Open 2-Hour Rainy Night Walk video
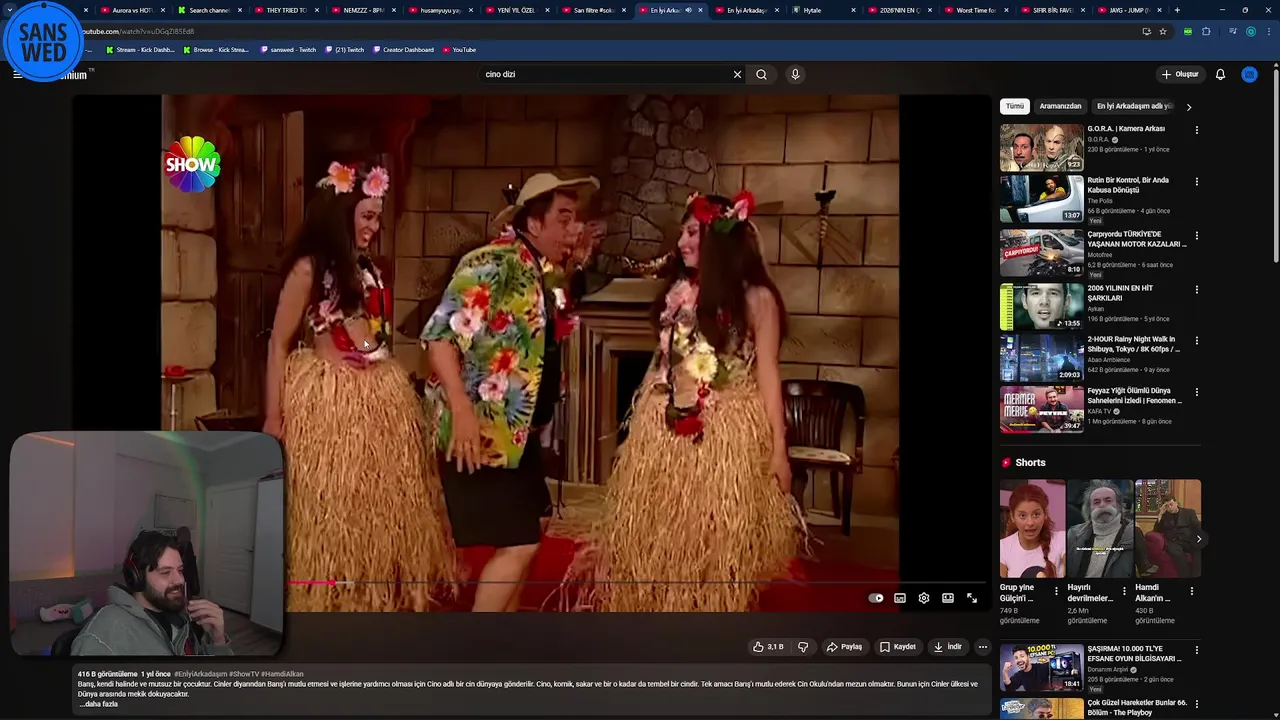 [x=1134, y=344]
